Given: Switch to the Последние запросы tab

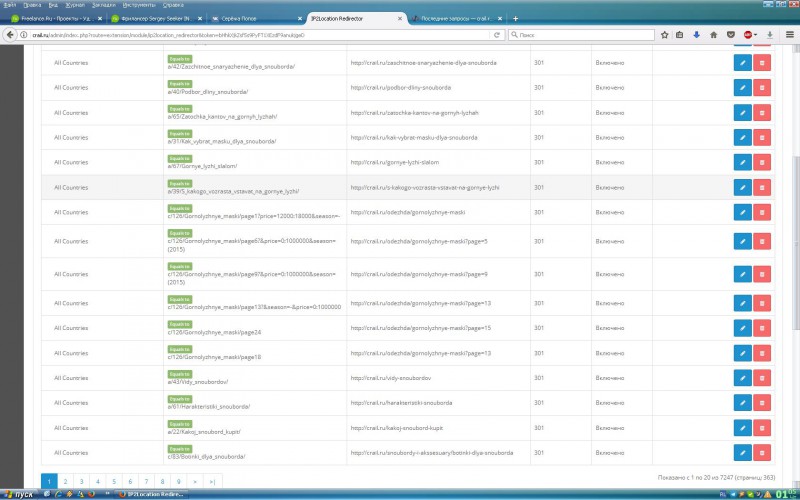Looking at the screenshot, I should 457,18.
